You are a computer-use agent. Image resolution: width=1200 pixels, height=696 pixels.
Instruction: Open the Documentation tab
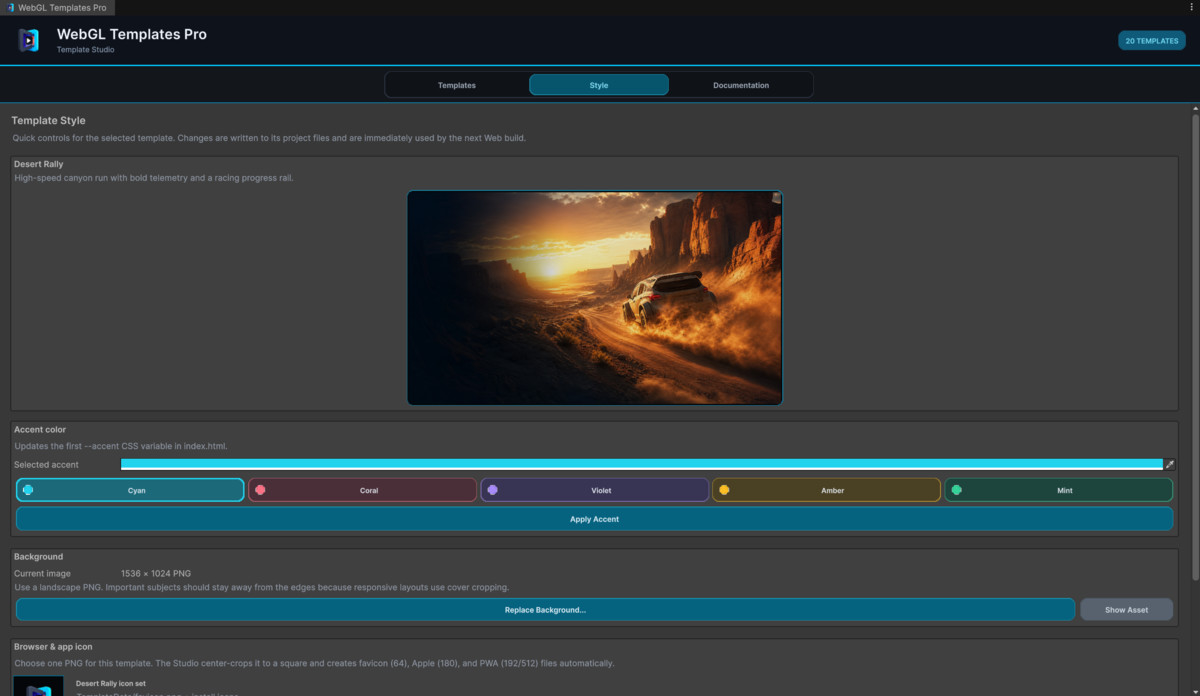click(741, 85)
